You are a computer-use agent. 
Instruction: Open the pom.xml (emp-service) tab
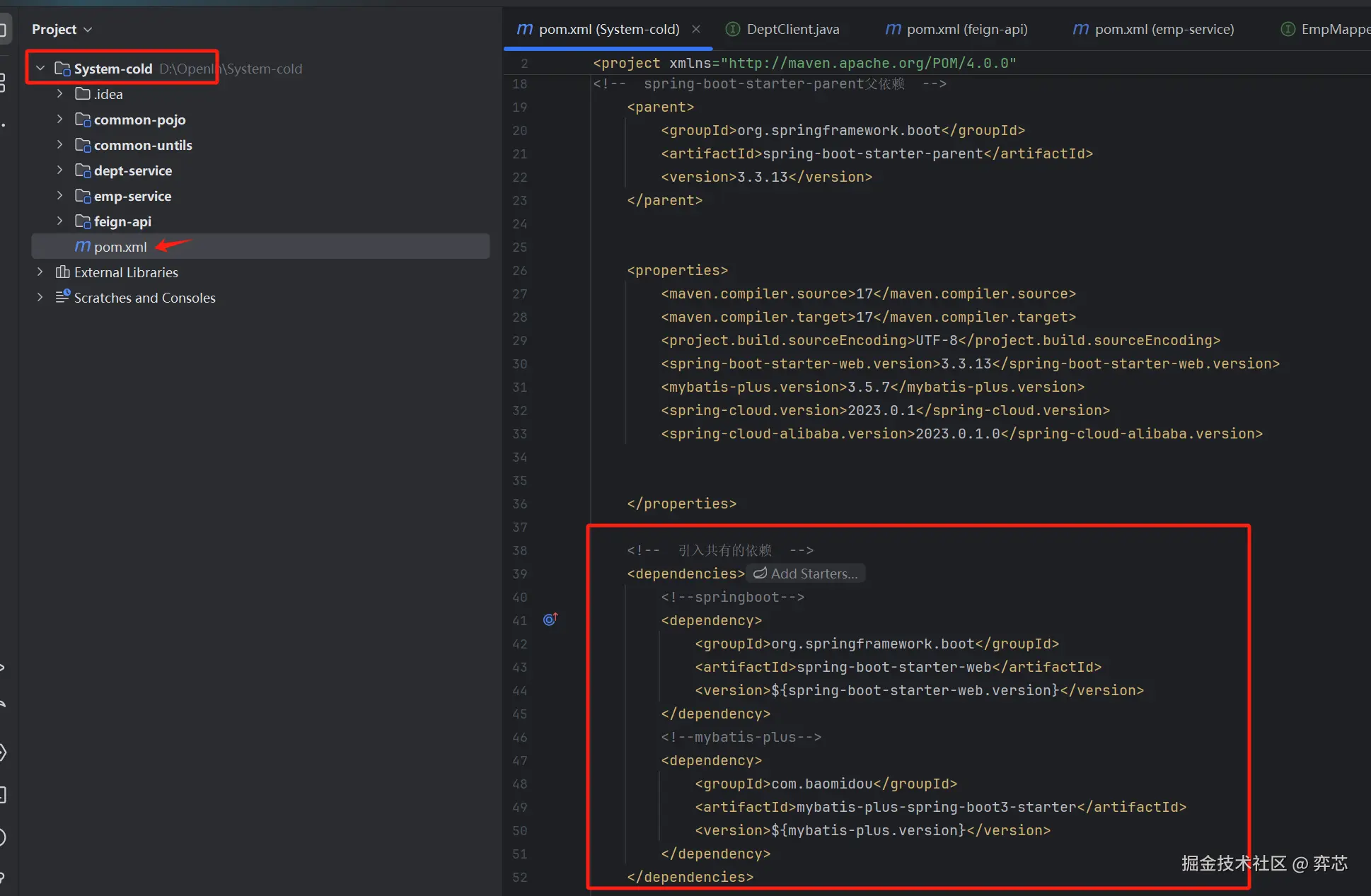(x=1164, y=29)
